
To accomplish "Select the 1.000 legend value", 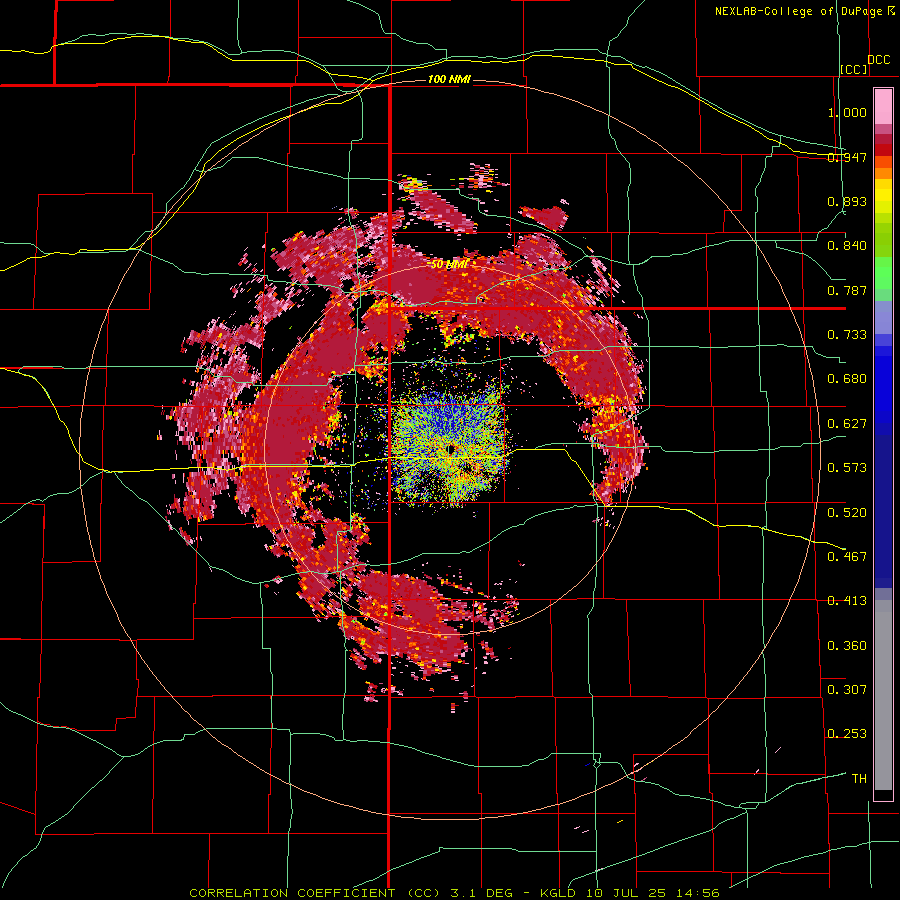I will (847, 112).
